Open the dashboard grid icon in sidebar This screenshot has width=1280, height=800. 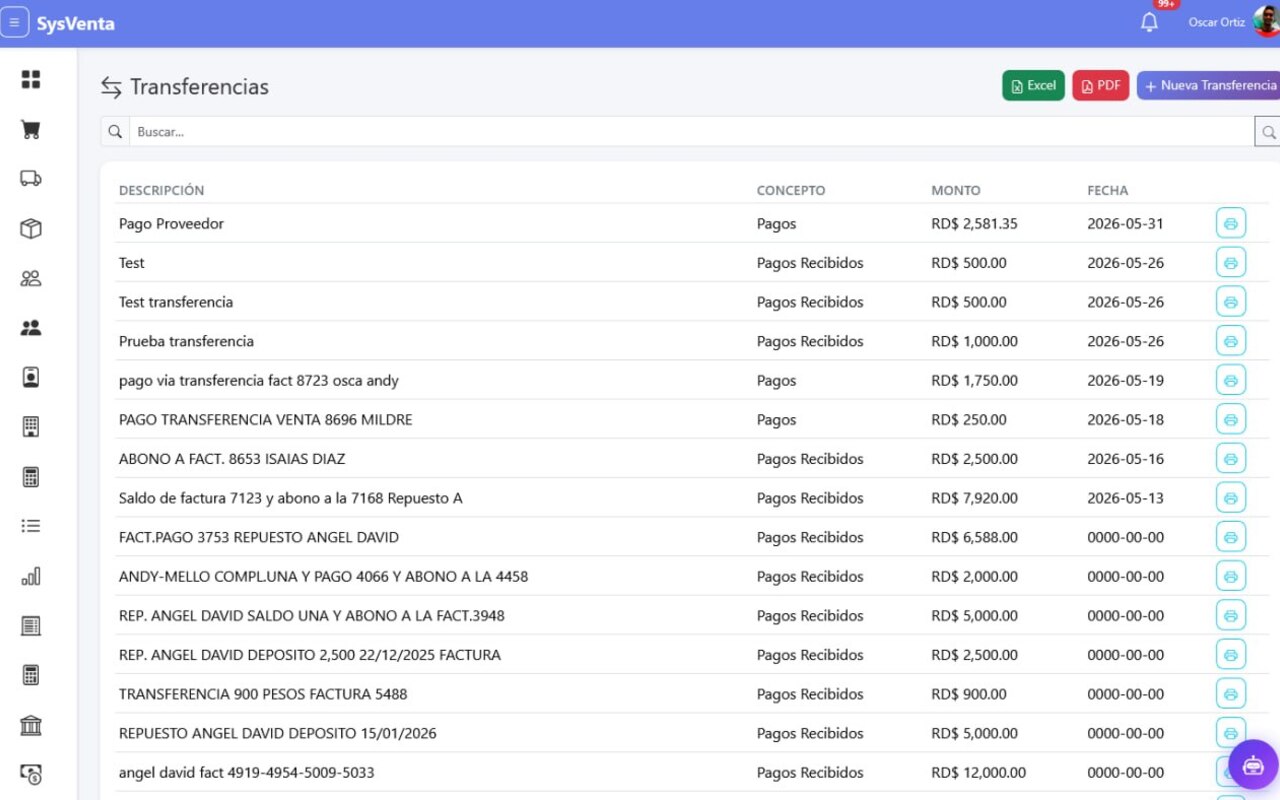[x=31, y=80]
